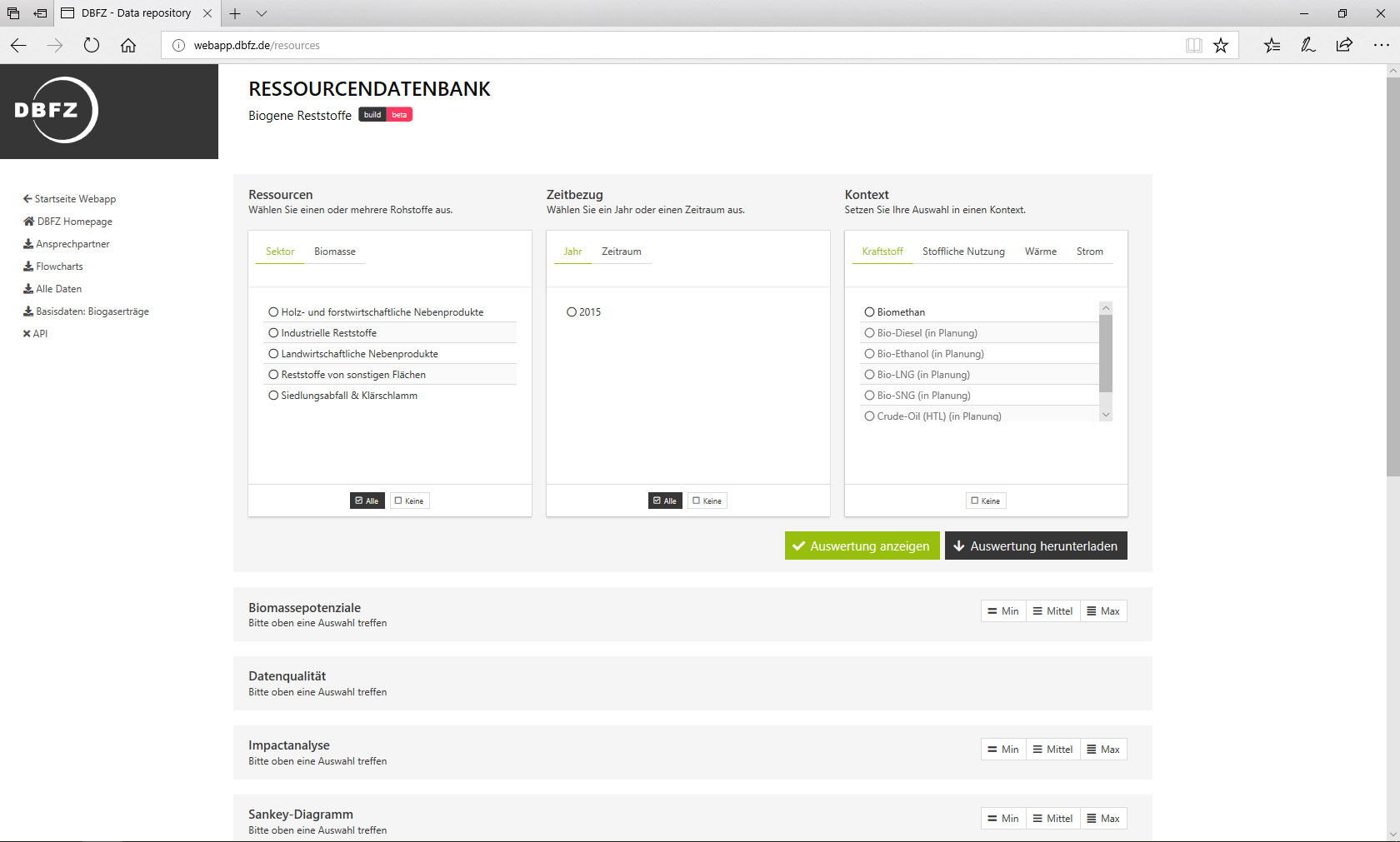
Task: Refresh the page with reload icon
Action: [92, 46]
